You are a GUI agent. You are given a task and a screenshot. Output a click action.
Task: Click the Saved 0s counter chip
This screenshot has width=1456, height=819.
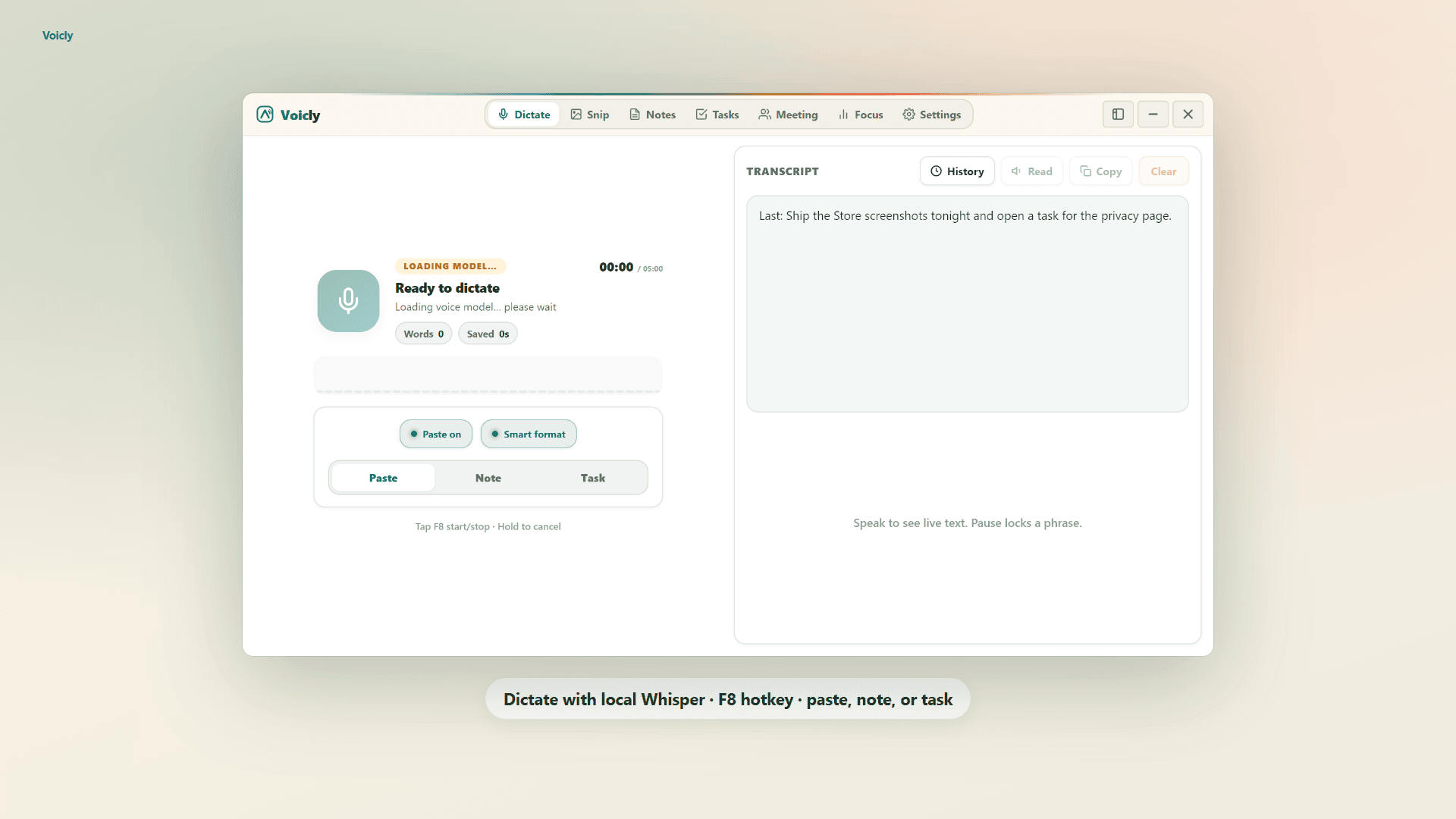pyautogui.click(x=488, y=334)
